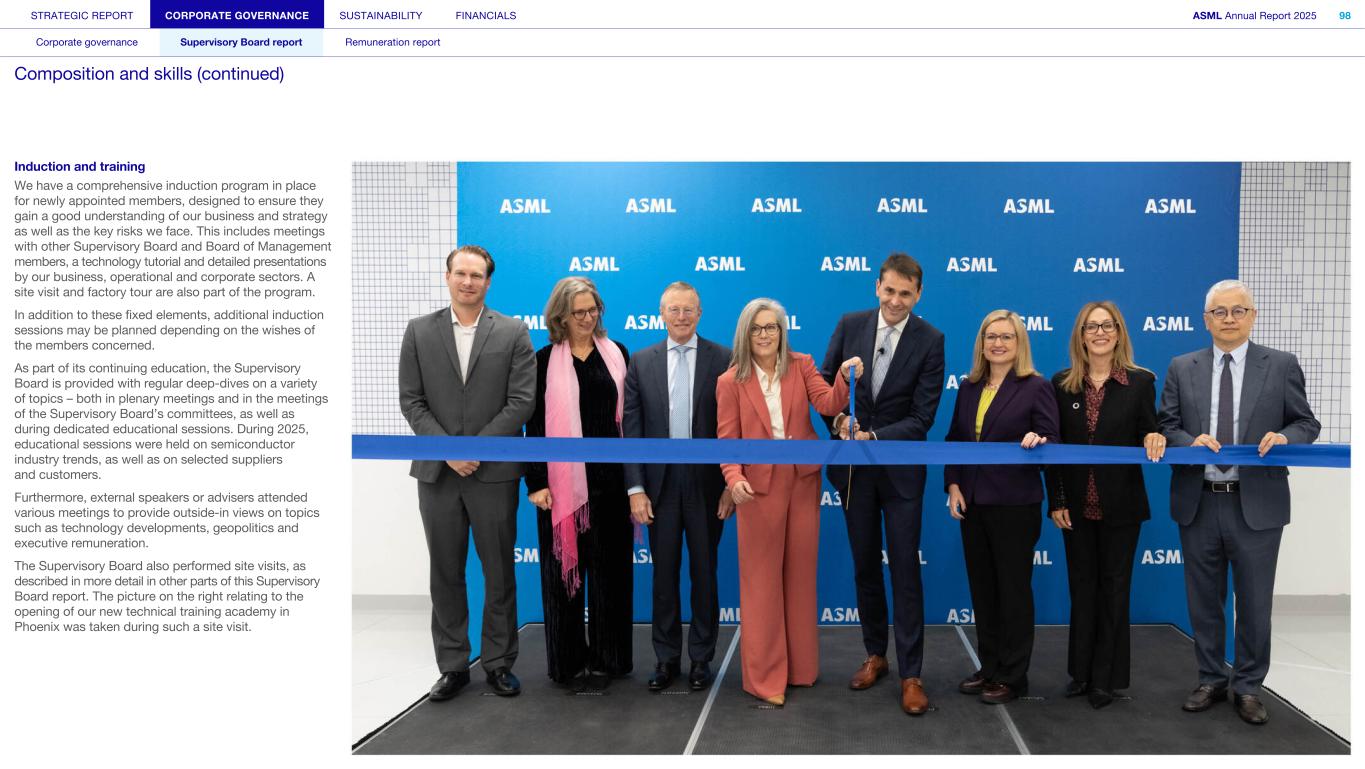Go to the Sustainability section tab
1365x769 pixels.
(x=381, y=15)
